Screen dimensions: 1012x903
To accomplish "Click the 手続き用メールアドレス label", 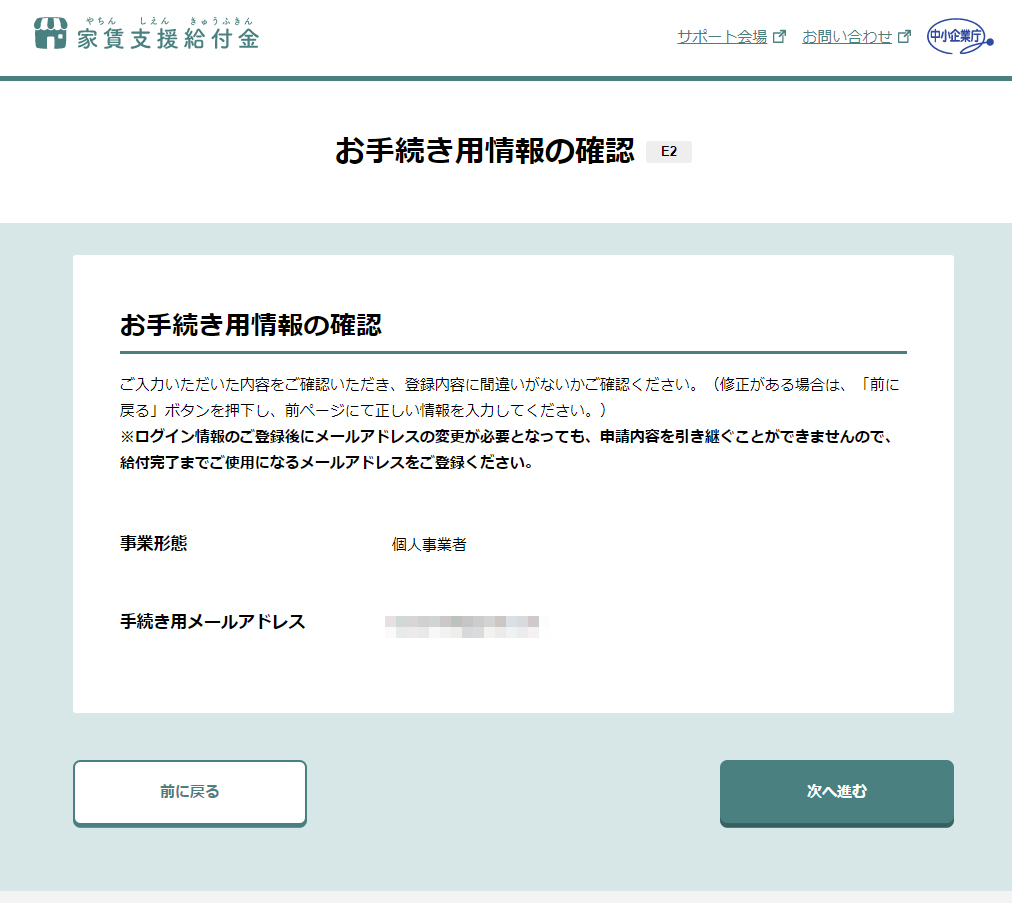I will click(x=212, y=622).
